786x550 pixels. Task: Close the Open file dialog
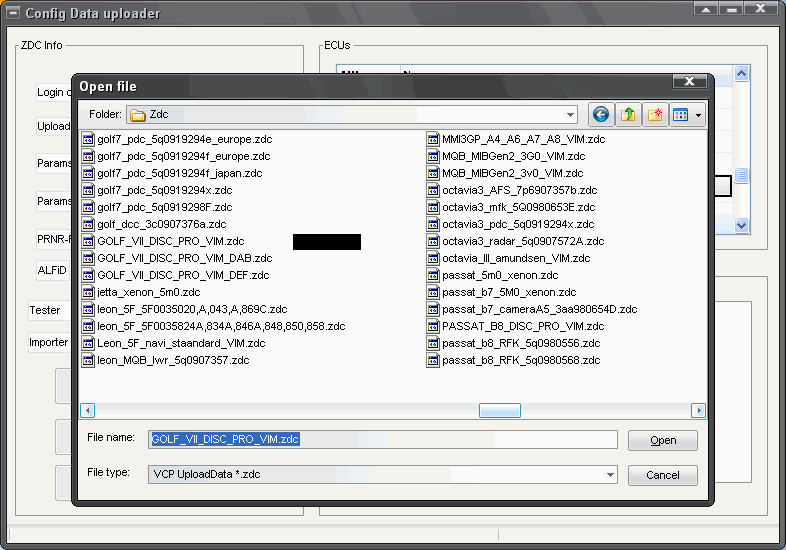[689, 81]
